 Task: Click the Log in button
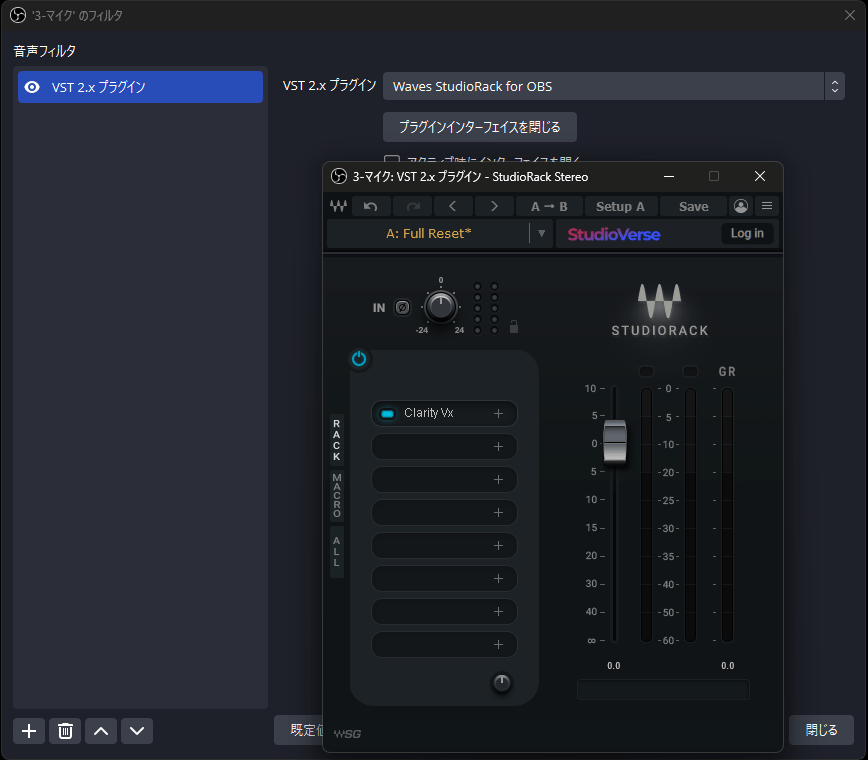pos(747,234)
